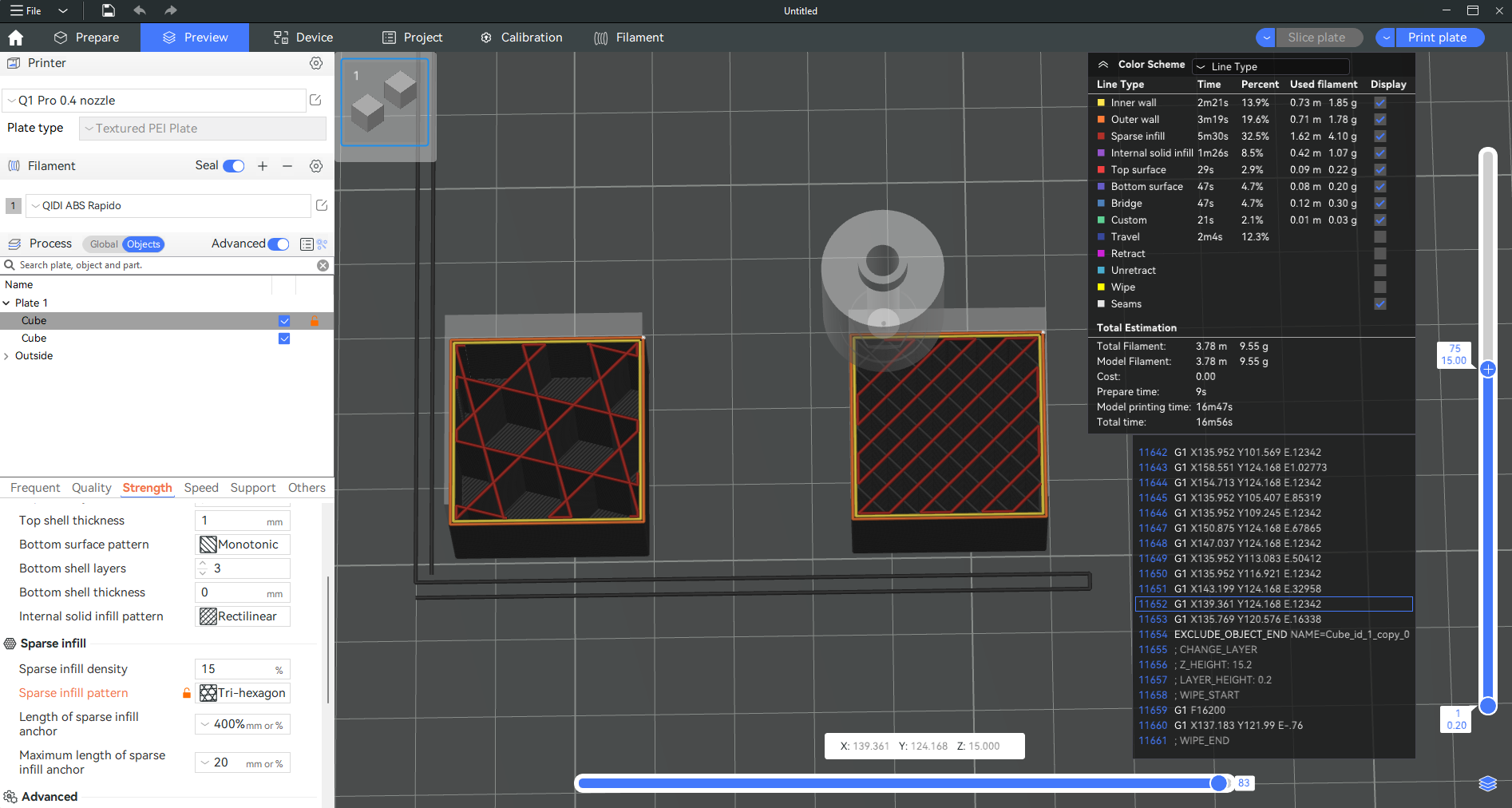Edit the QIDI ABS Rapido filament preset
The image size is (1512, 808).
tap(322, 205)
